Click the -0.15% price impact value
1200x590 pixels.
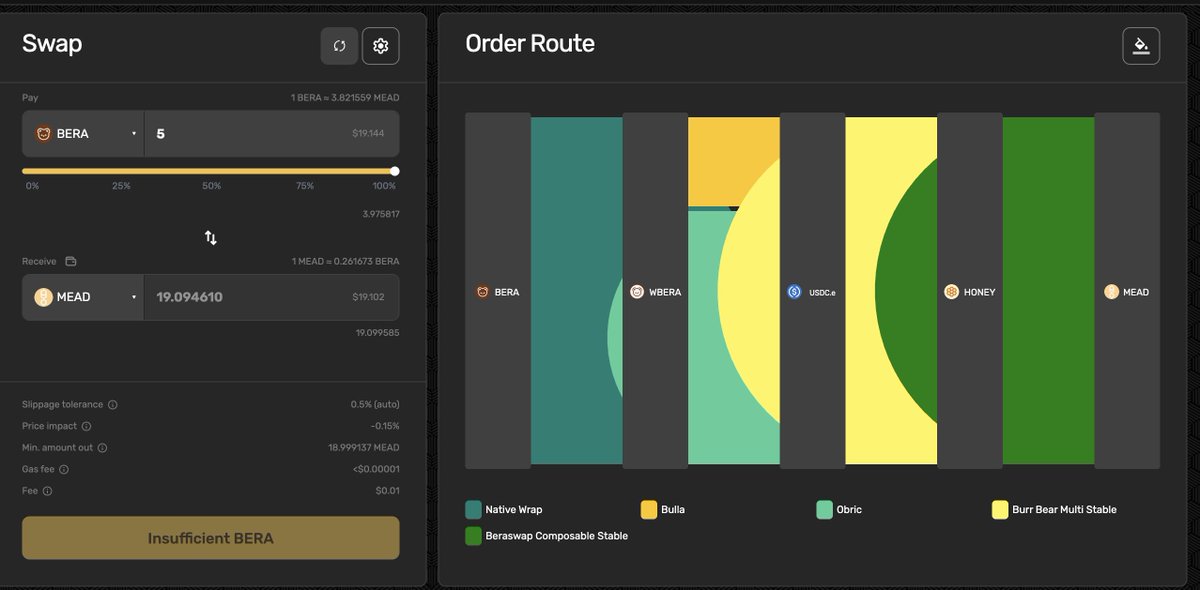pyautogui.click(x=385, y=427)
